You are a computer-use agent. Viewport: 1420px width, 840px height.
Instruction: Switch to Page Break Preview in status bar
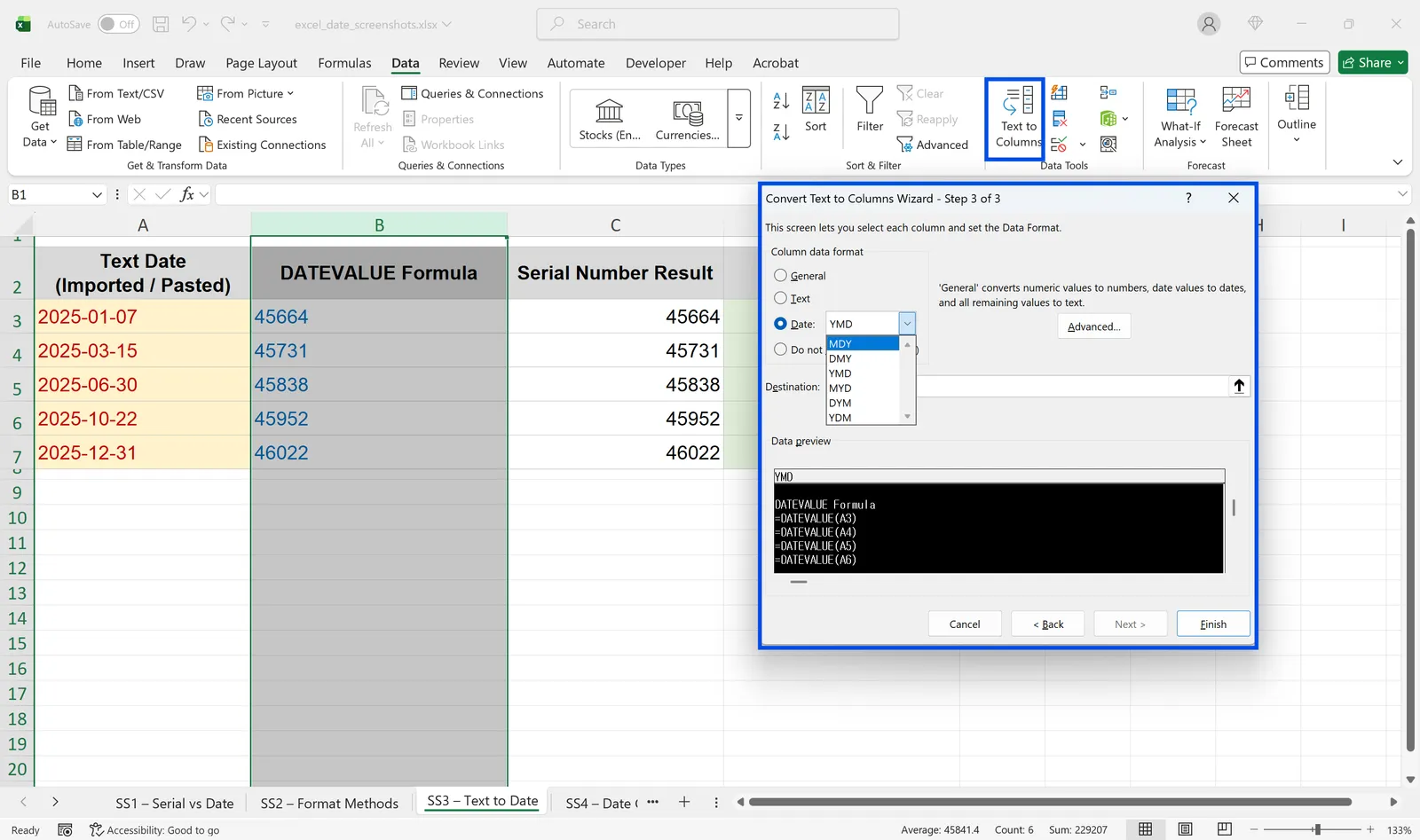1225,829
